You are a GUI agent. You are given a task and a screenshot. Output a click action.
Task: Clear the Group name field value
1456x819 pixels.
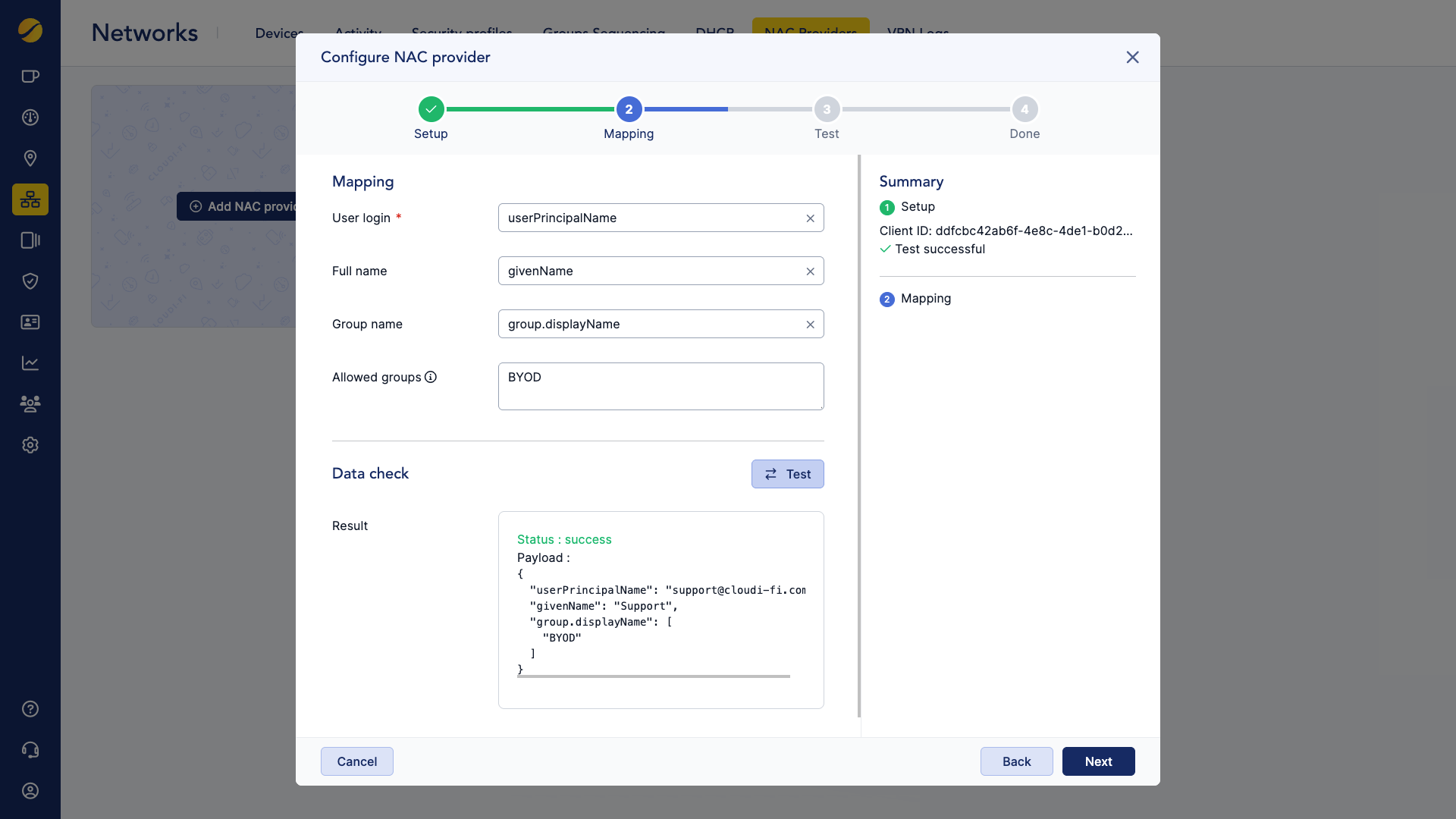click(810, 325)
